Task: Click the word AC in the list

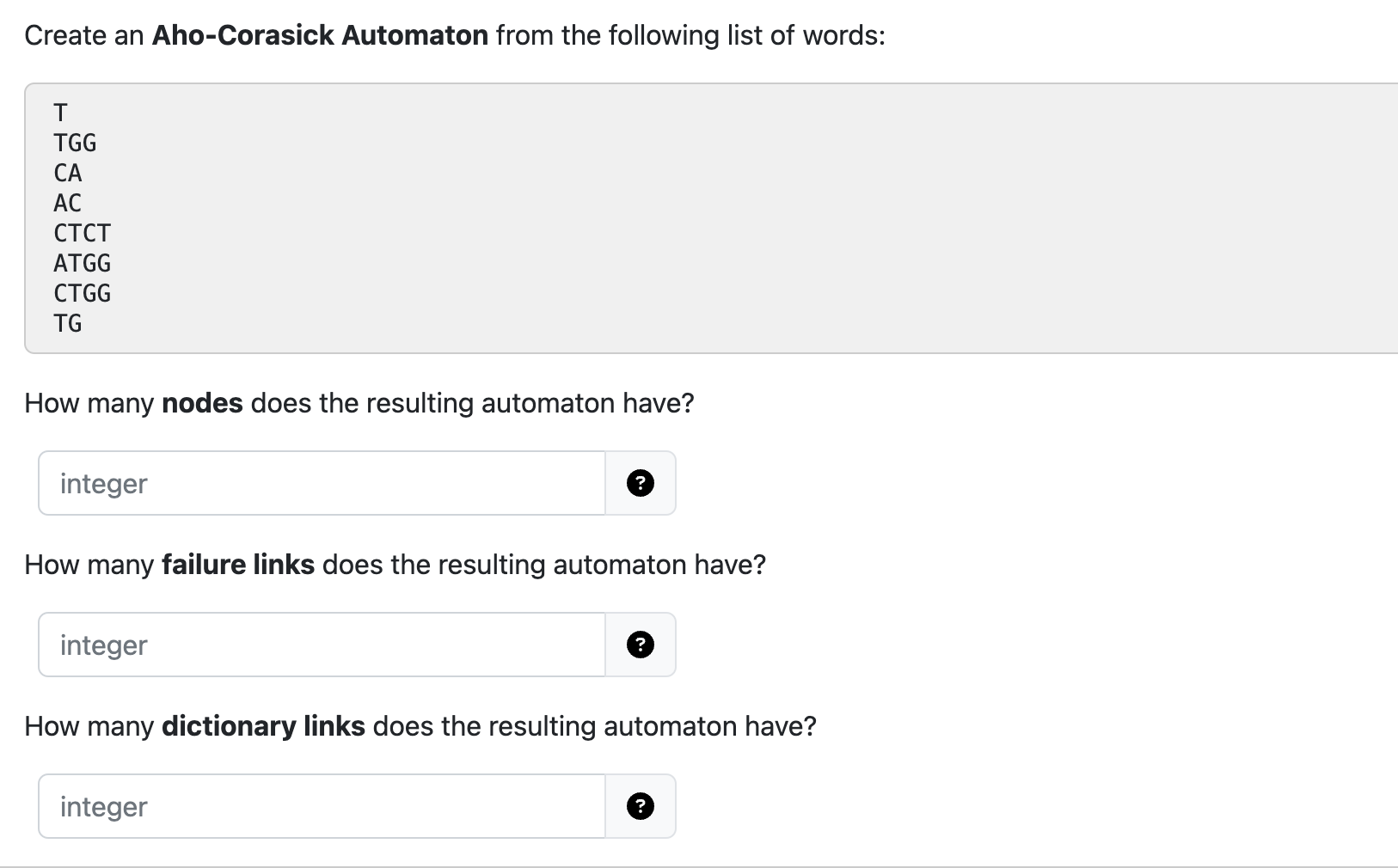Action: tap(67, 203)
